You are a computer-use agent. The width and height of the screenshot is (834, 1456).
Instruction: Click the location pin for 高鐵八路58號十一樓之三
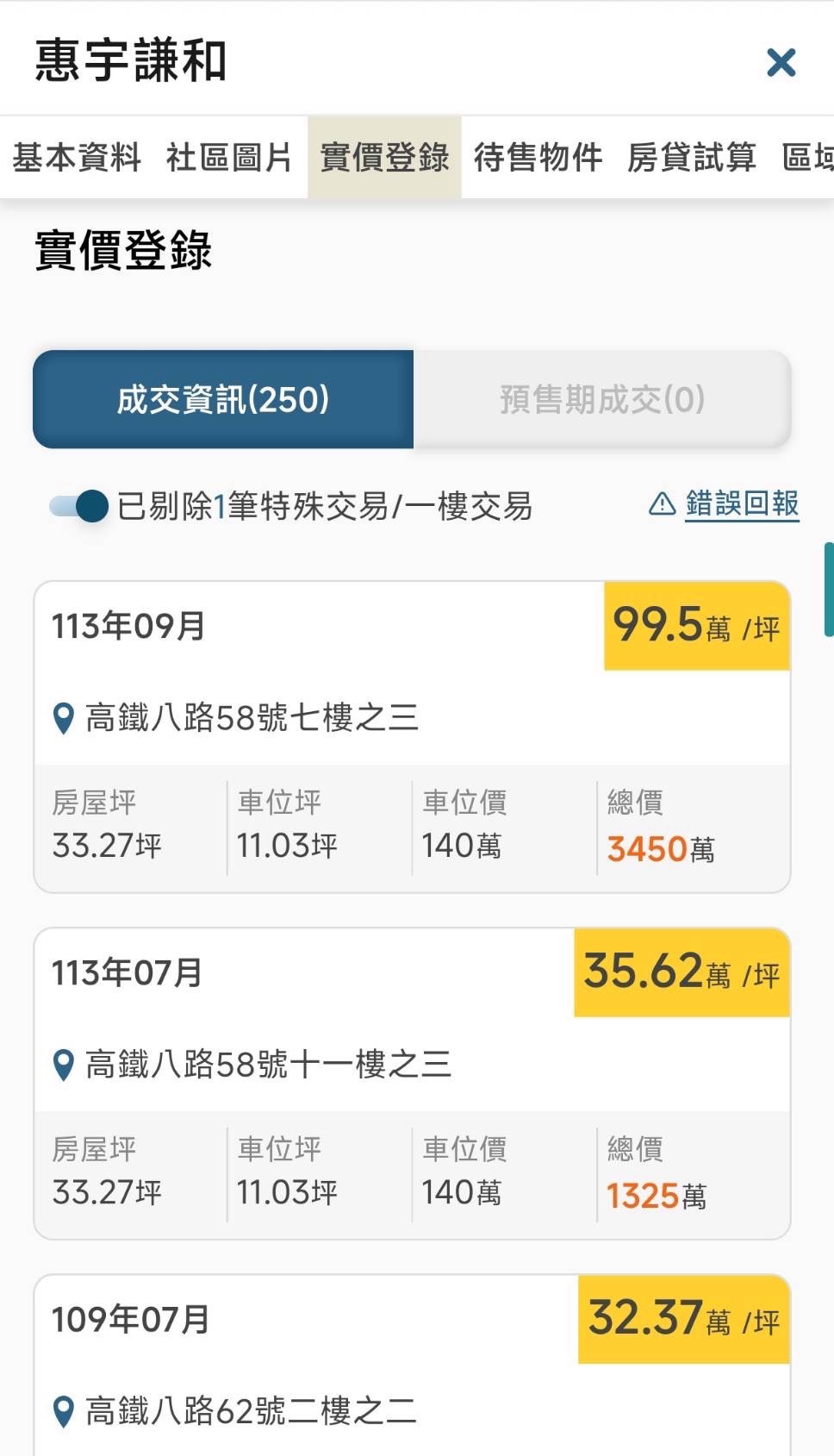63,1065
